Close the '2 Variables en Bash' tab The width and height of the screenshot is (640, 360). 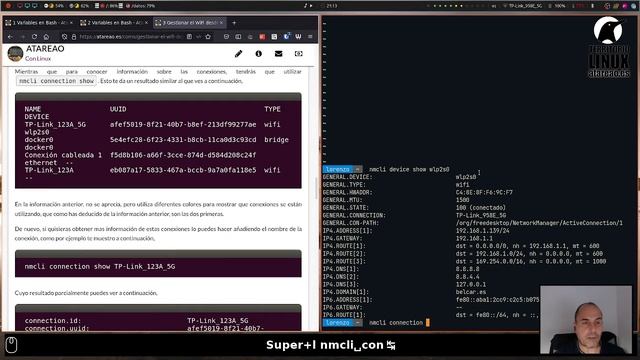pyautogui.click(x=147, y=23)
